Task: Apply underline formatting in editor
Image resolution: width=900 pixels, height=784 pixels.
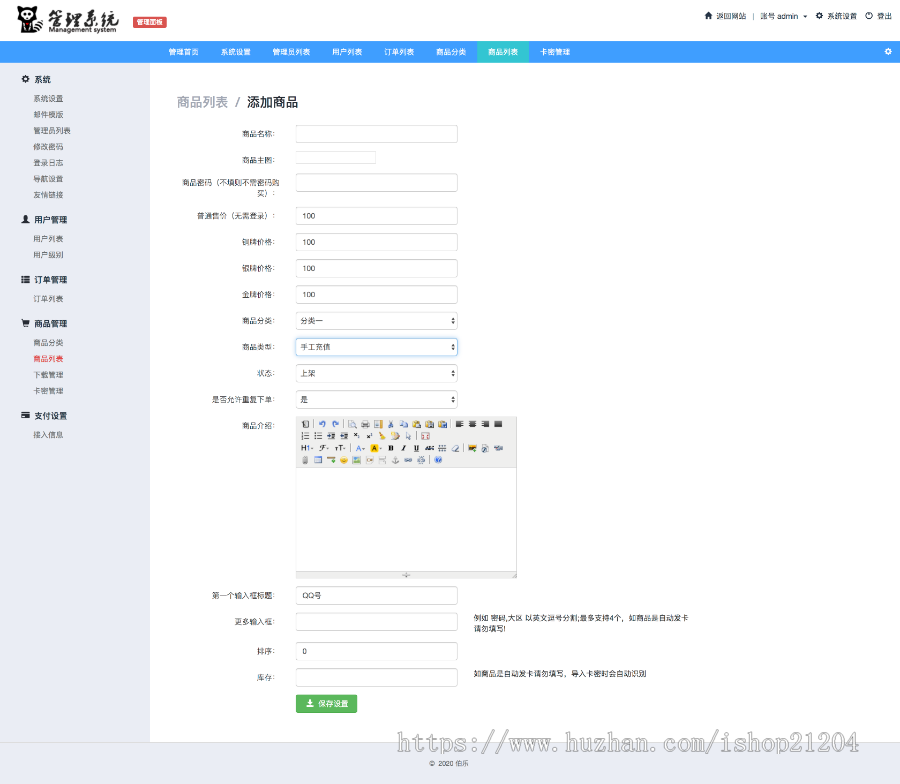Action: click(x=416, y=448)
